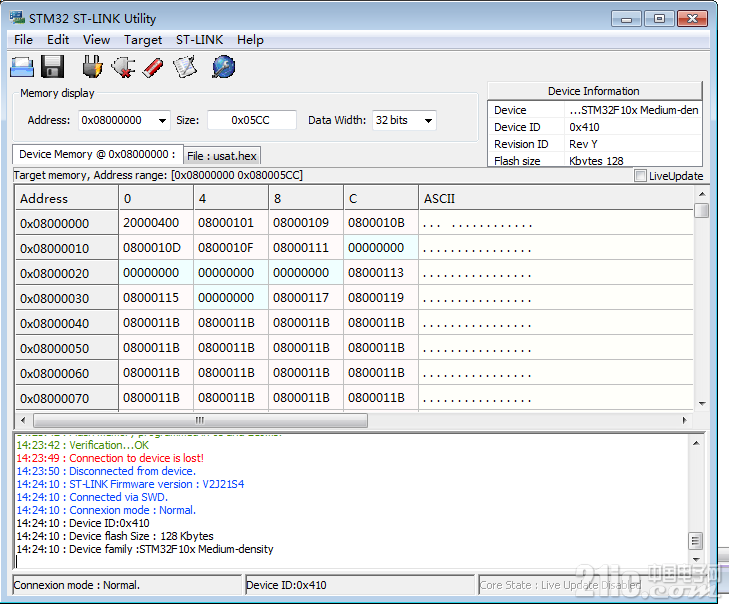Click the horizontal scrollbar thumb in memory grid
This screenshot has width=729, height=607.
[x=200, y=421]
